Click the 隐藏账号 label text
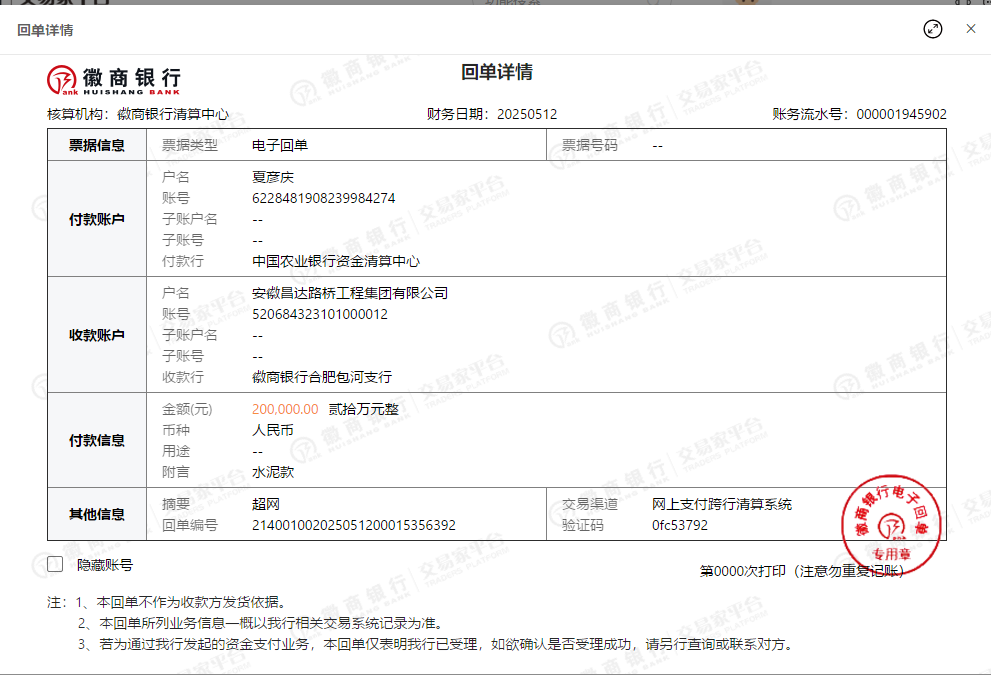 (105, 565)
